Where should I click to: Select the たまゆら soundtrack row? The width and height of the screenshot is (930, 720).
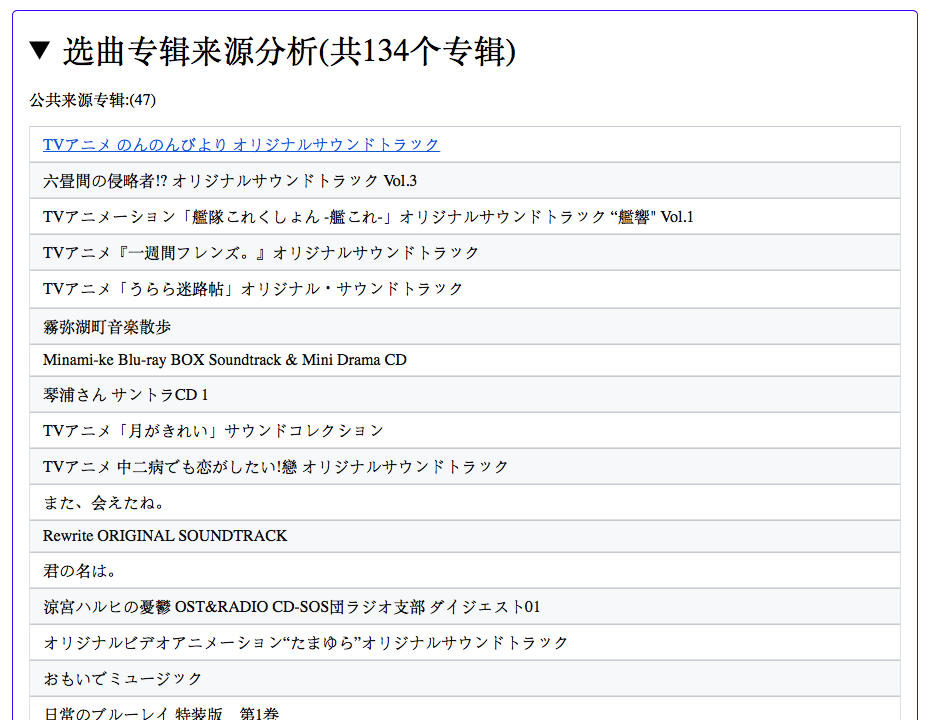tap(465, 642)
